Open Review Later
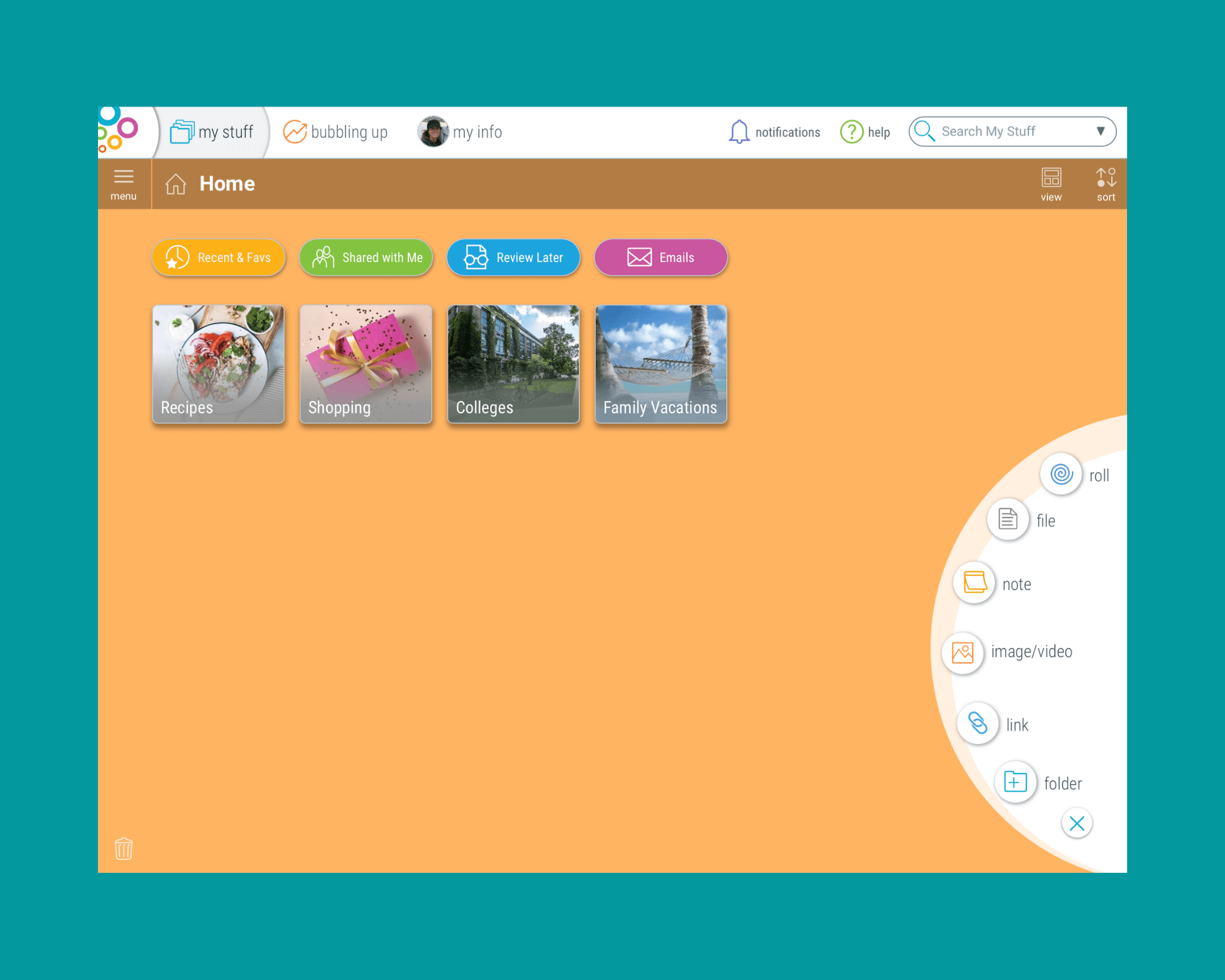Viewport: 1225px width, 980px height. tap(513, 257)
